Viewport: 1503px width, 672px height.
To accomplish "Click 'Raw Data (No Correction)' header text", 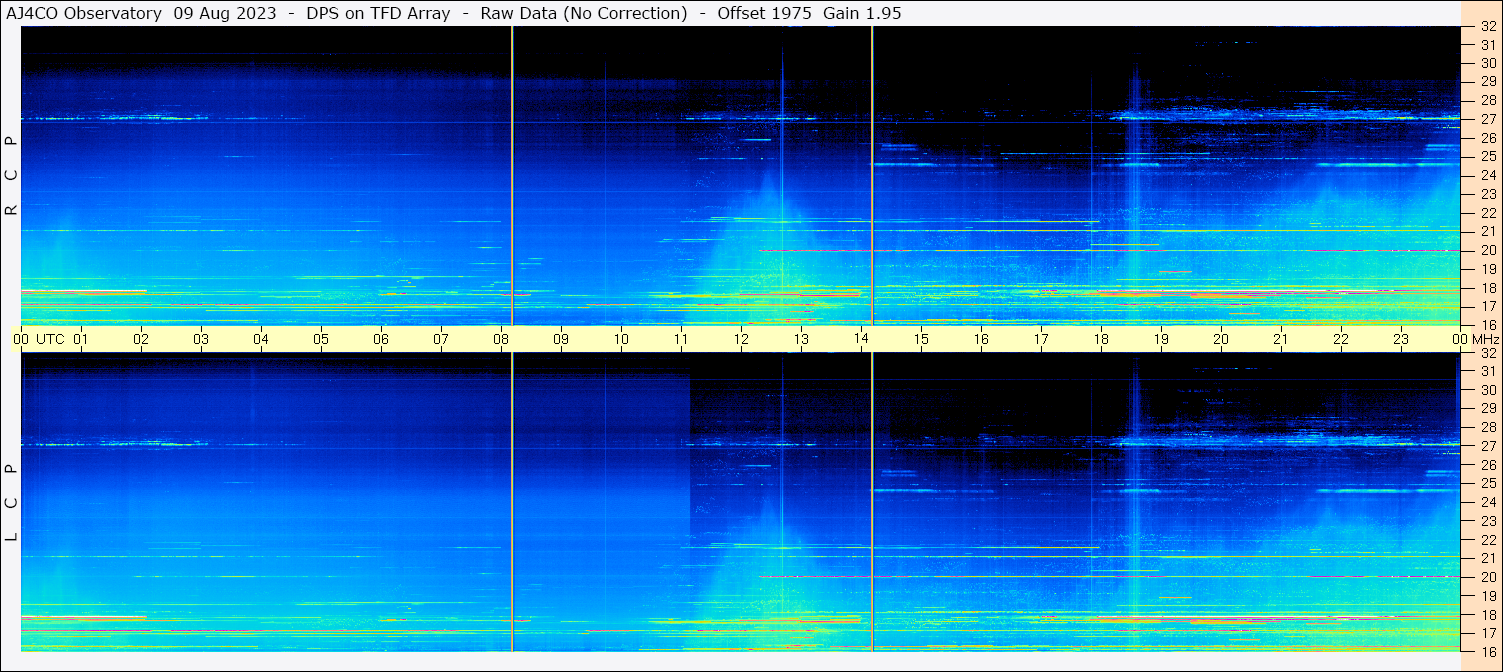I will pos(583,13).
